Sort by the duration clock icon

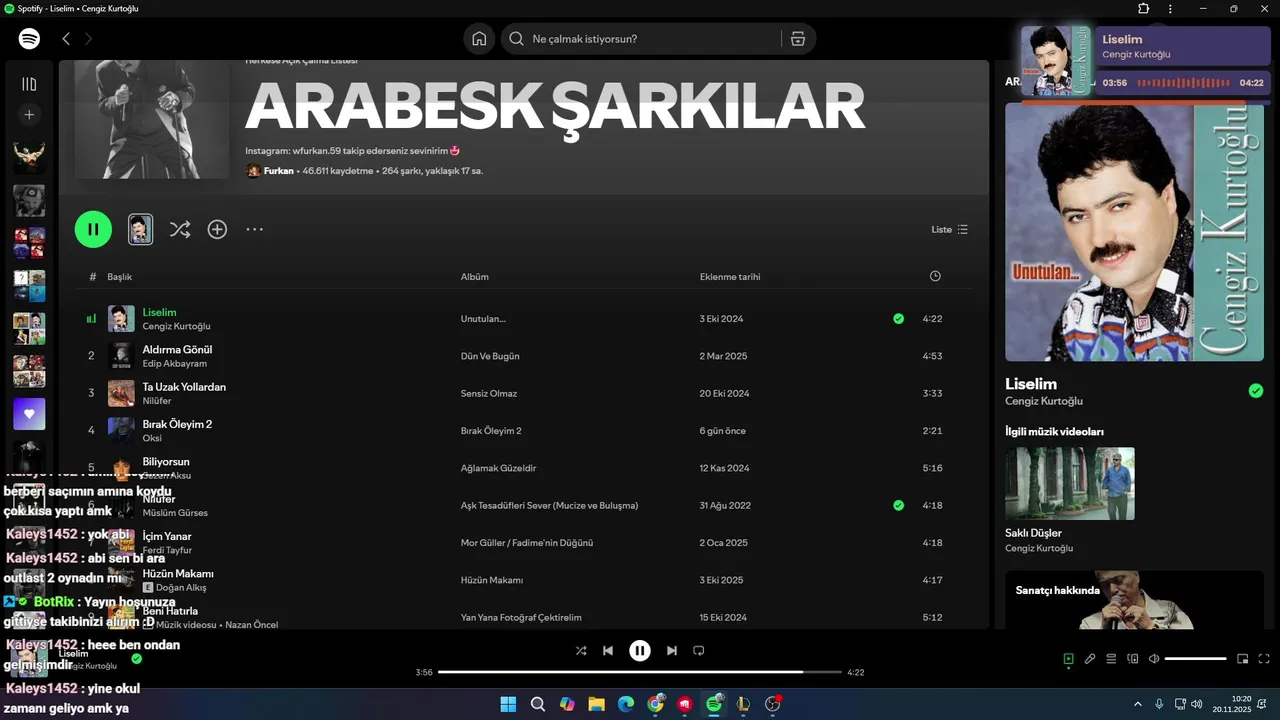[x=935, y=276]
